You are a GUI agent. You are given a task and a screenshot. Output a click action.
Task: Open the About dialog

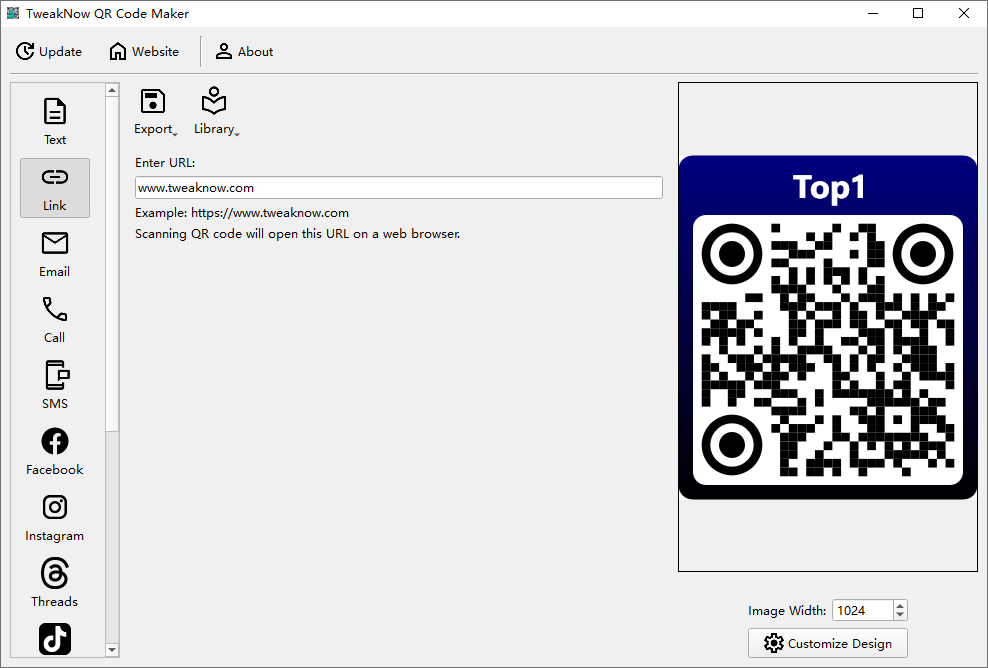click(x=244, y=51)
